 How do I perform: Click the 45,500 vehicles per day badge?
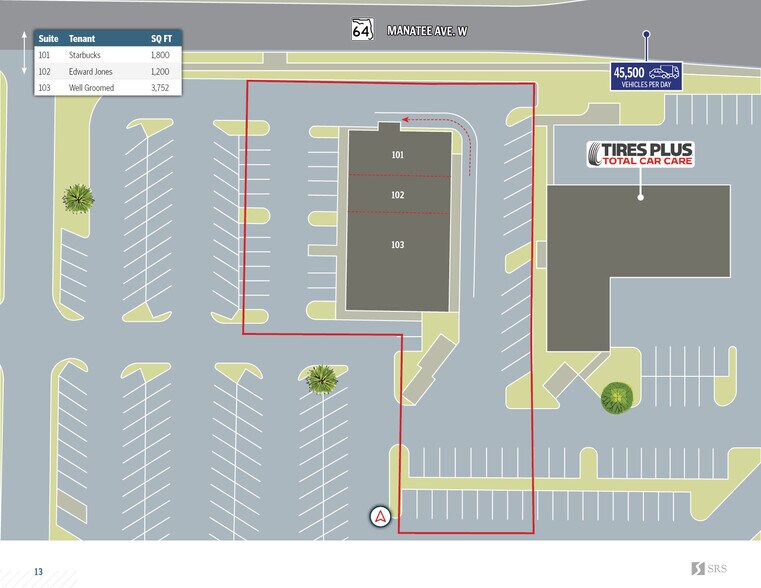[x=645, y=76]
